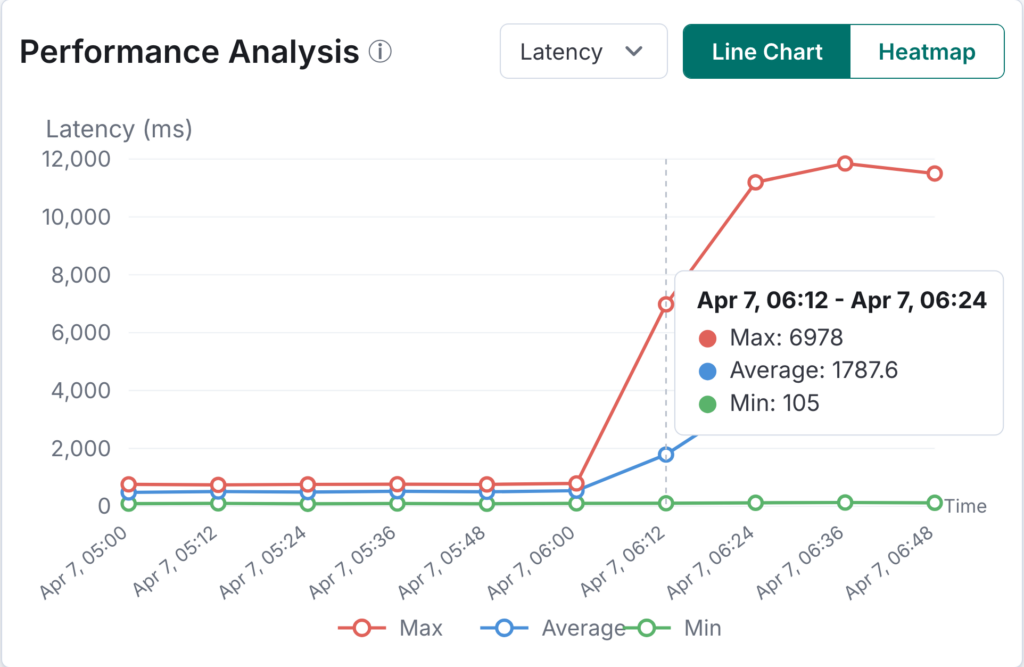Click the 'Average: 1787.6' tooltip value
Viewport: 1024px width, 667px height.
point(813,370)
